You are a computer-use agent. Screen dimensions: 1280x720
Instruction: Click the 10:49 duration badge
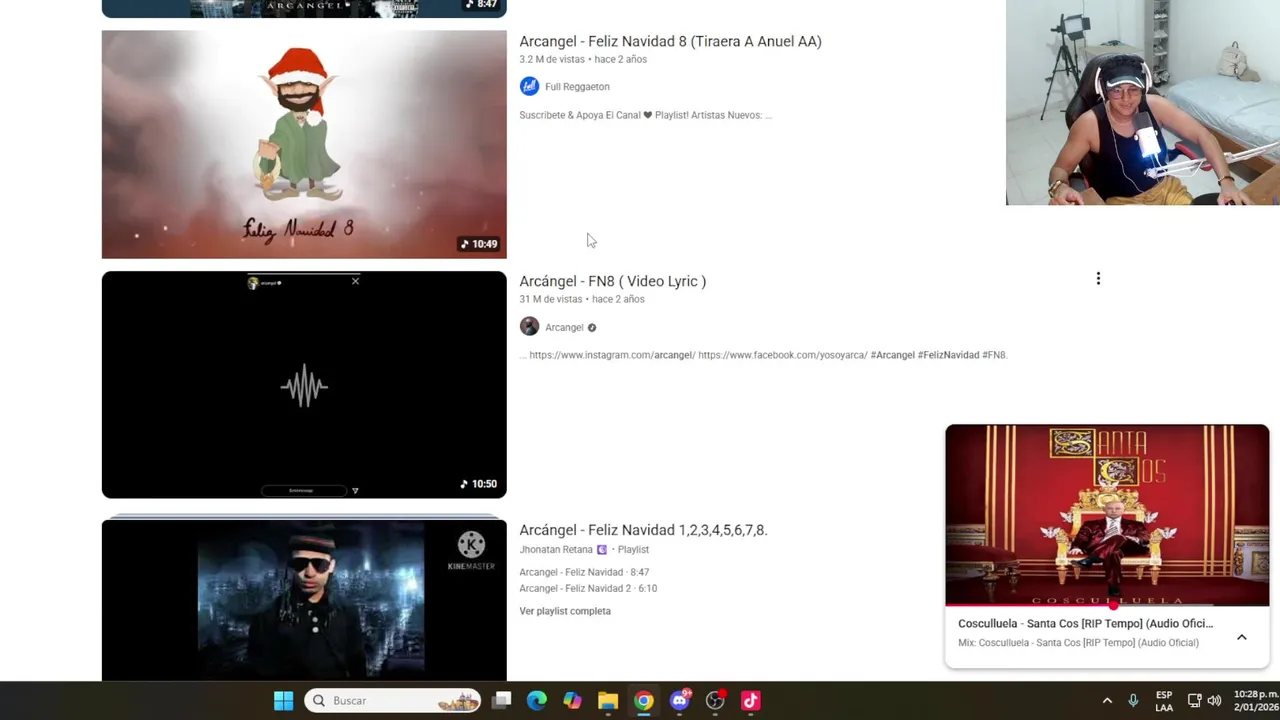[x=479, y=244]
